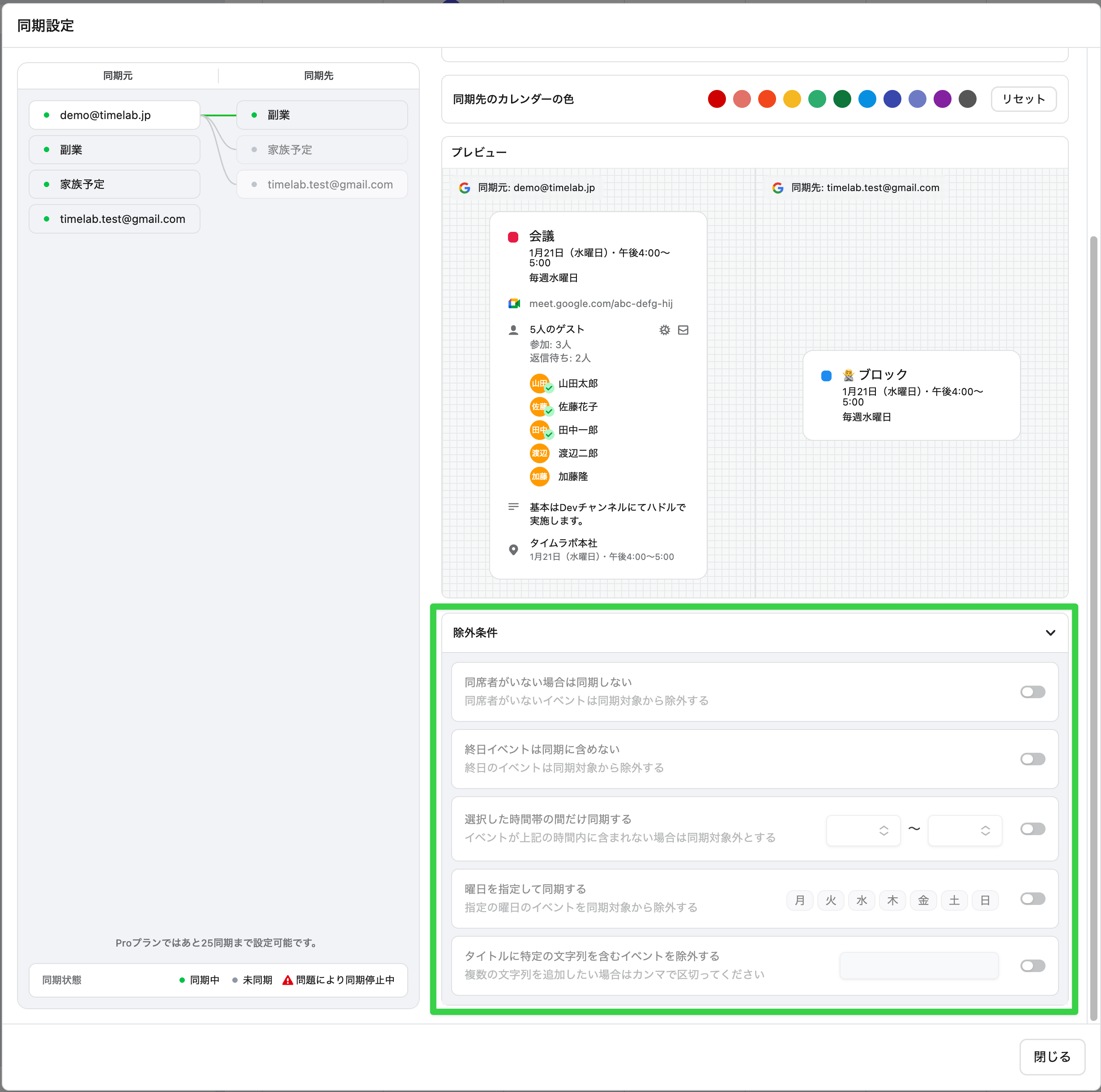
Task: Click the リセット button for calendar color
Action: [1024, 99]
